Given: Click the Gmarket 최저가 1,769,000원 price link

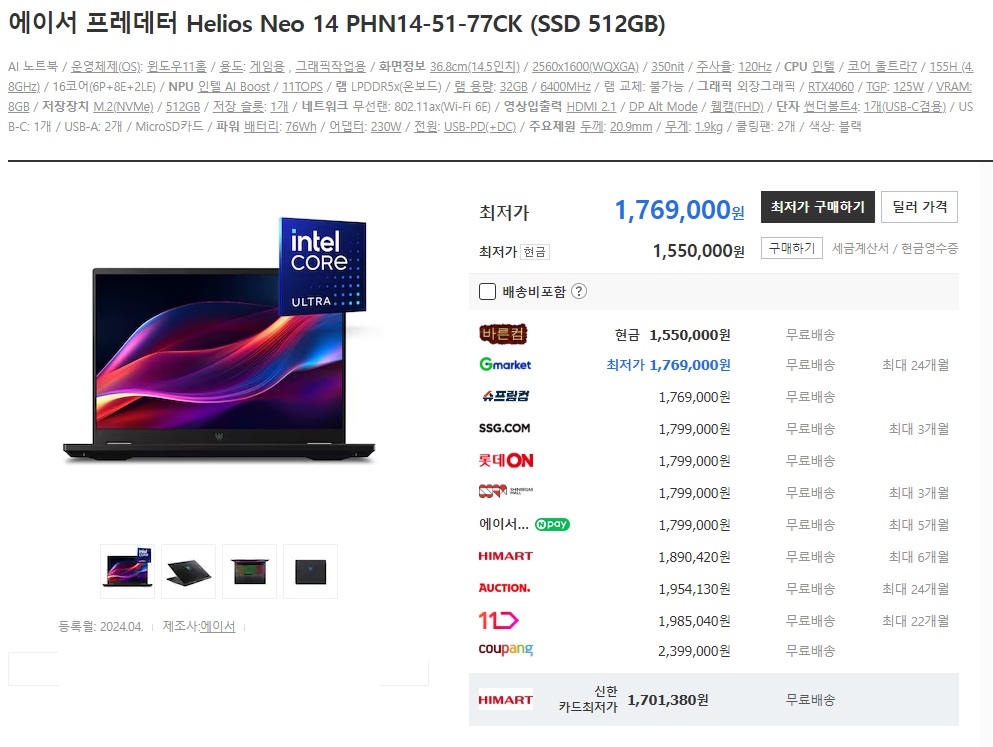Looking at the screenshot, I should click(668, 365).
